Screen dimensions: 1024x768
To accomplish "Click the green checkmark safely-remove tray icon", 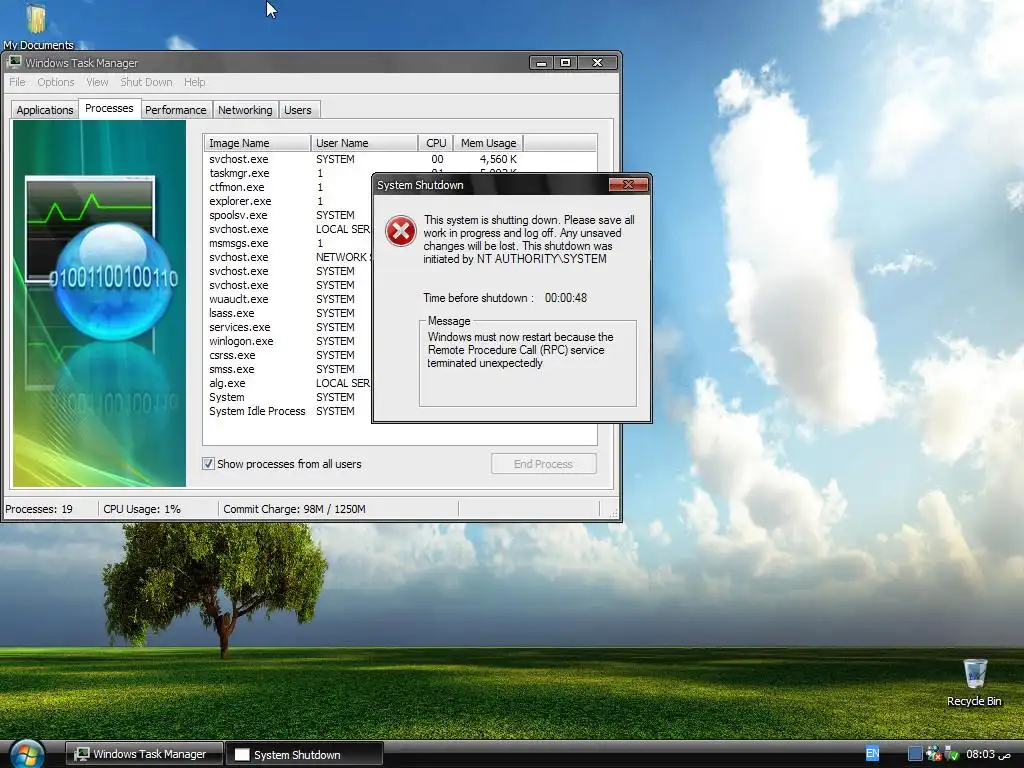I will 952,754.
